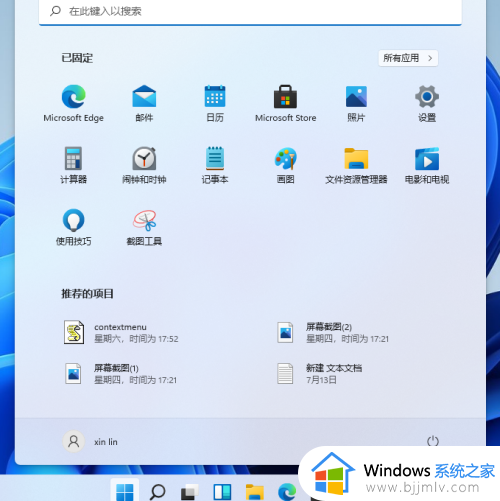
Task: Open 文件资源管理器 in pinned apps
Action: tap(356, 165)
